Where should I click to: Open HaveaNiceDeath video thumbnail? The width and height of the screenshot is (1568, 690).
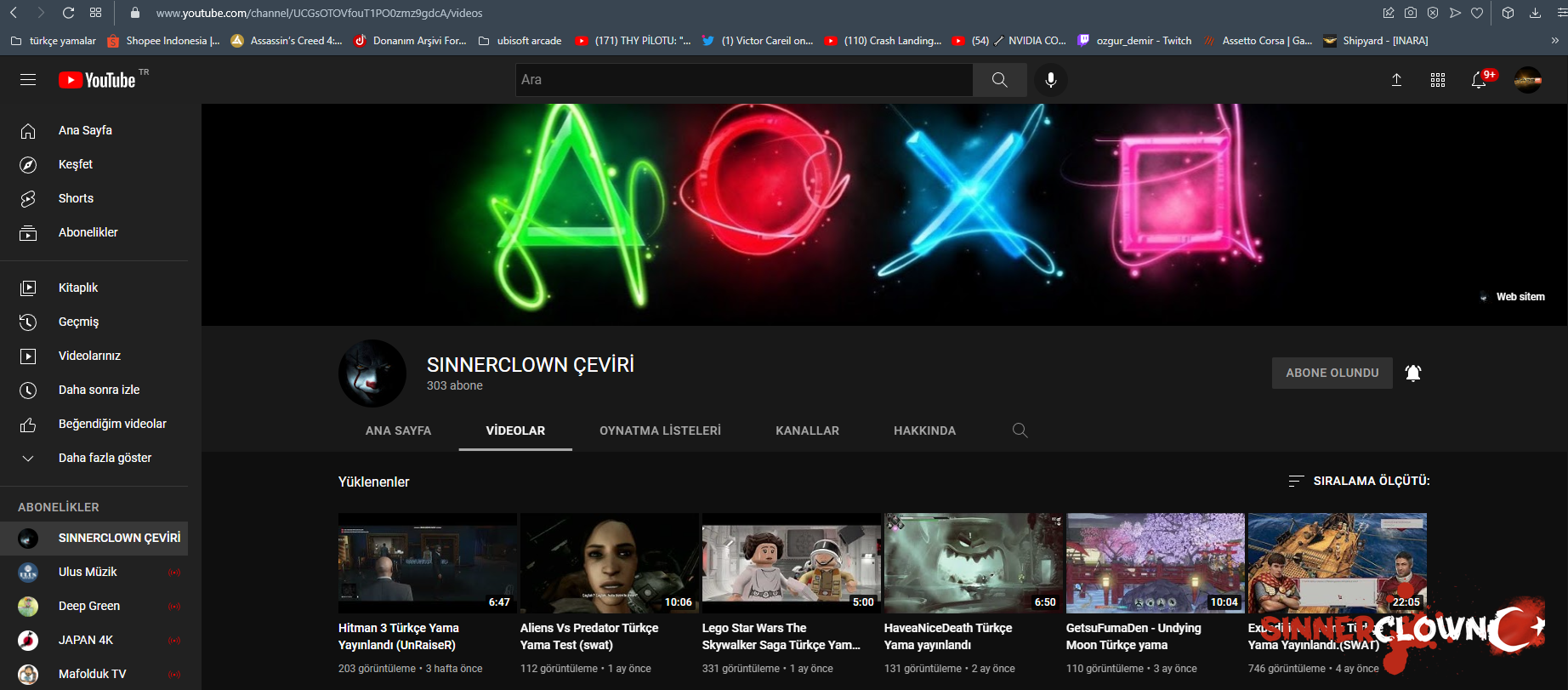974,563
